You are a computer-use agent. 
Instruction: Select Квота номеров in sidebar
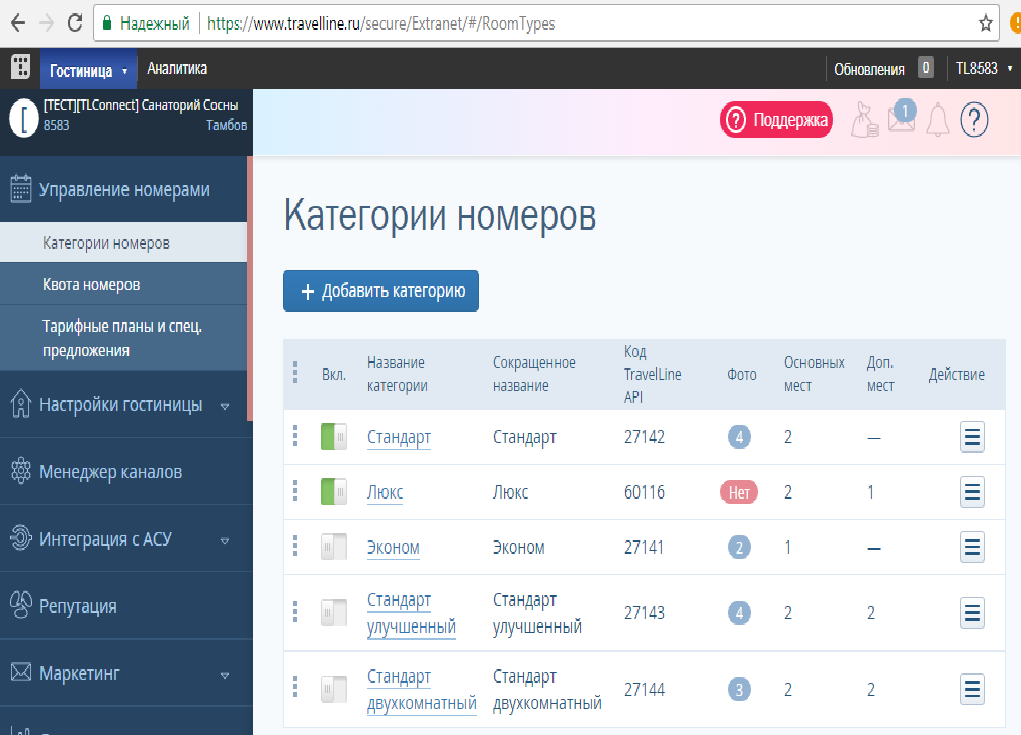[x=92, y=285]
